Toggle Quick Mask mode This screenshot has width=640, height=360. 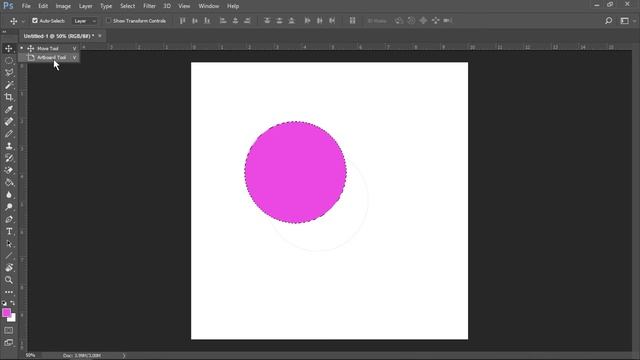[x=9, y=331]
